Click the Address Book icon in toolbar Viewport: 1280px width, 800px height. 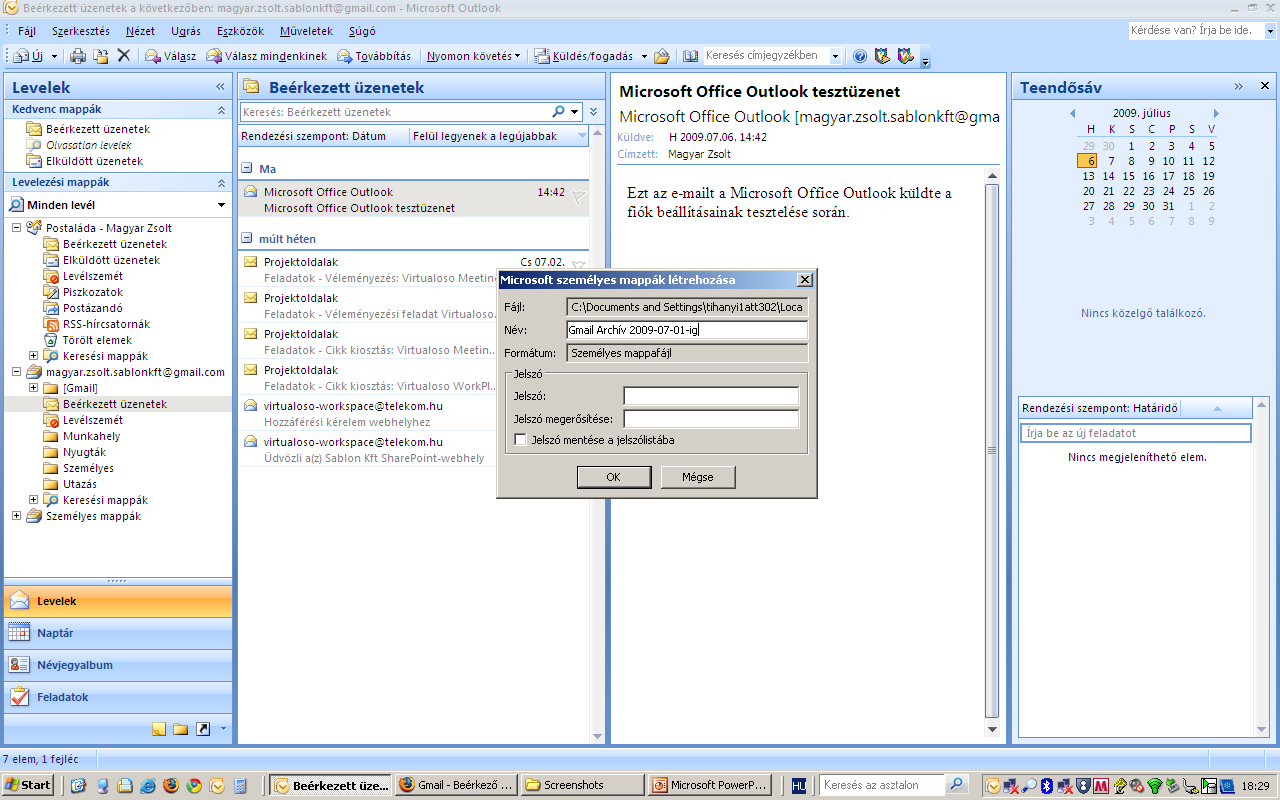[x=691, y=56]
